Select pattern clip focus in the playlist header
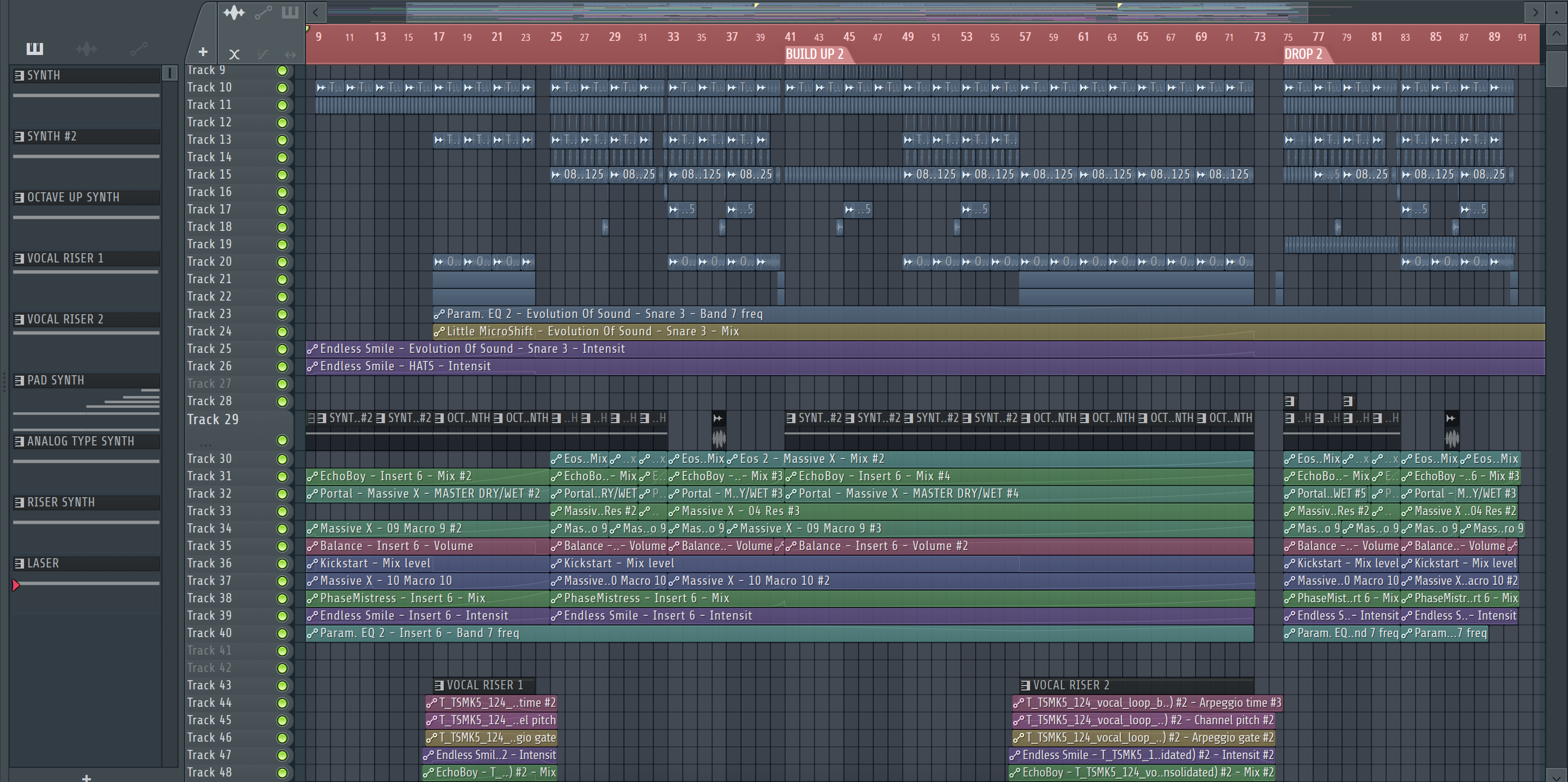The width and height of the screenshot is (1568, 782). tap(290, 12)
